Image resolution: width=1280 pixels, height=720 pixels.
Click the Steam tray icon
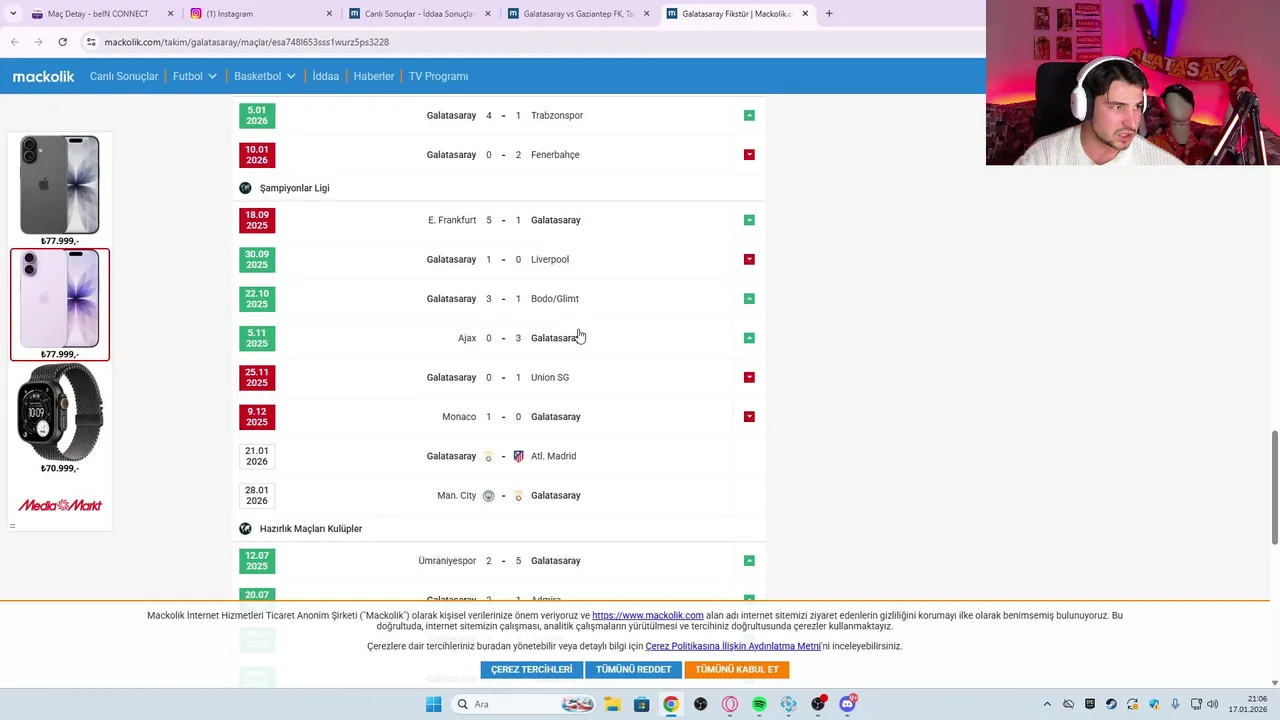(1111, 704)
